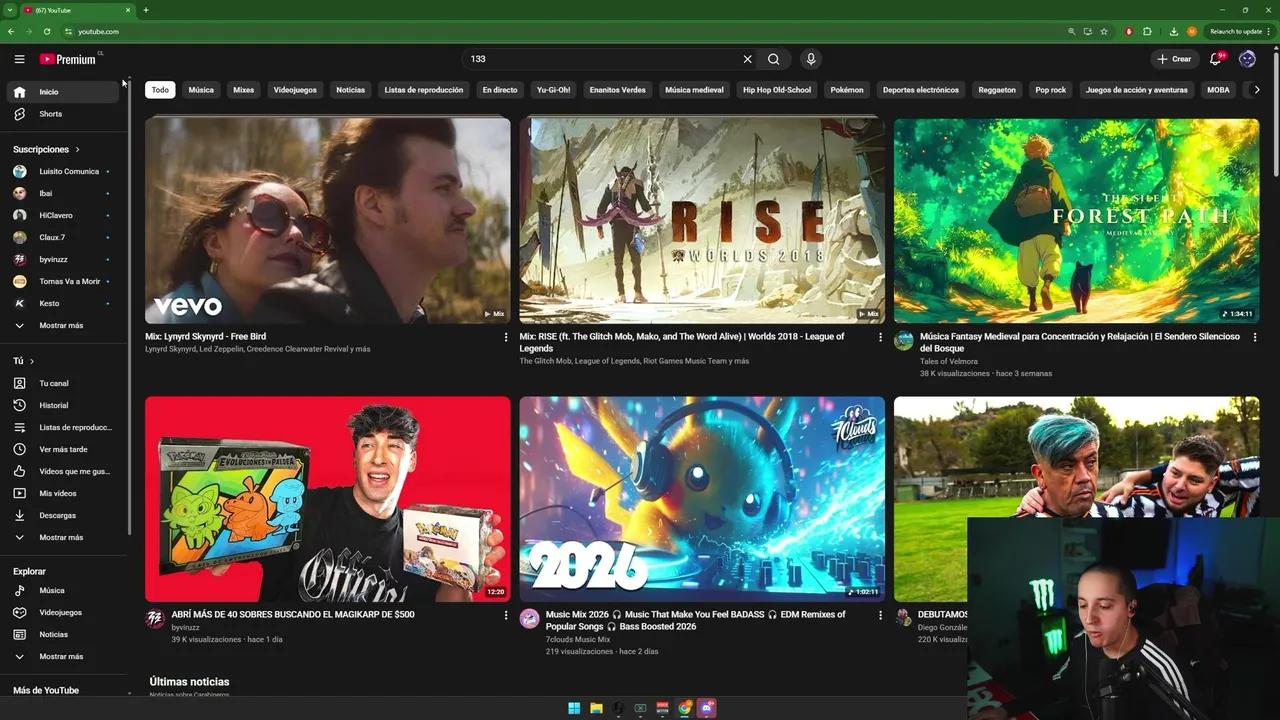Open Discord from the taskbar
This screenshot has width=1280, height=720.
pyautogui.click(x=707, y=708)
